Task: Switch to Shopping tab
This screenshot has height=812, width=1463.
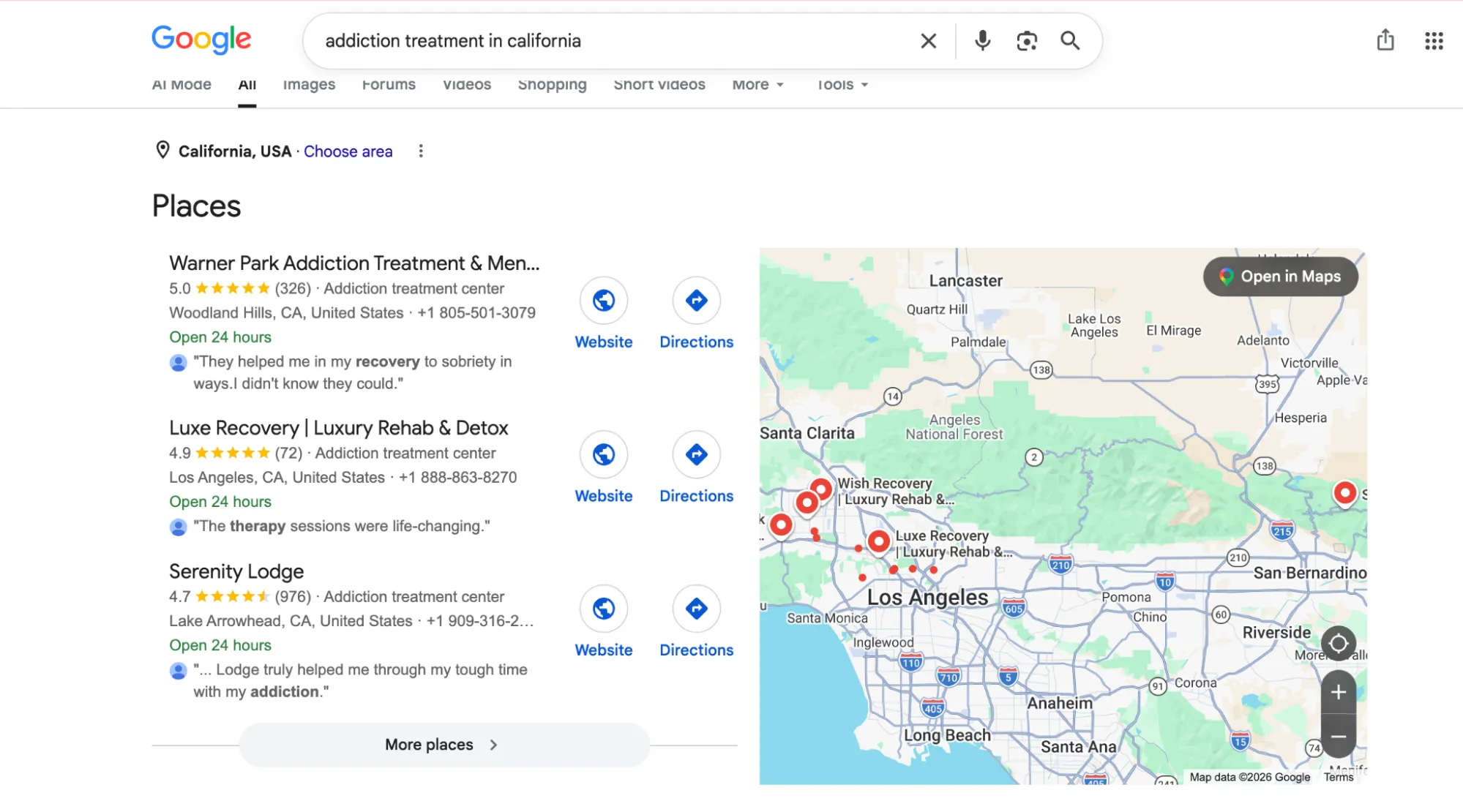Action: pyautogui.click(x=552, y=85)
